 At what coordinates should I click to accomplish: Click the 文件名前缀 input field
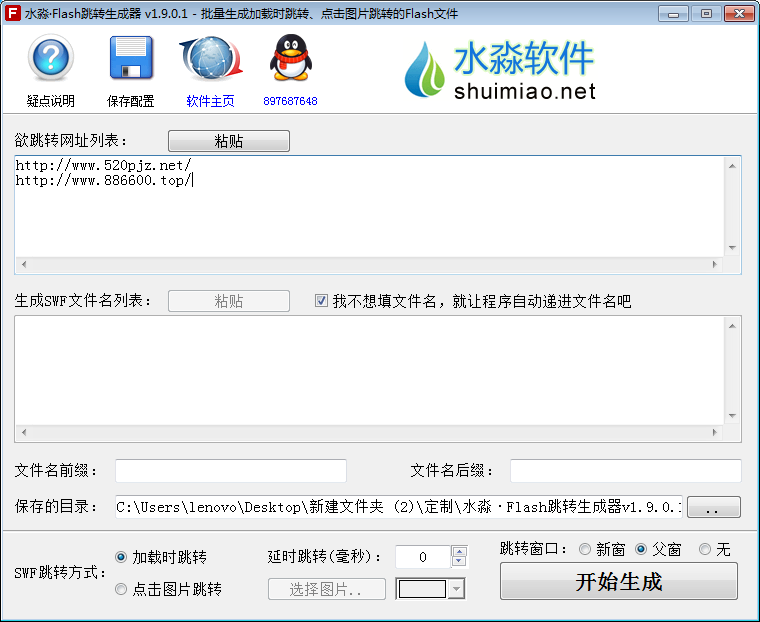[x=231, y=471]
